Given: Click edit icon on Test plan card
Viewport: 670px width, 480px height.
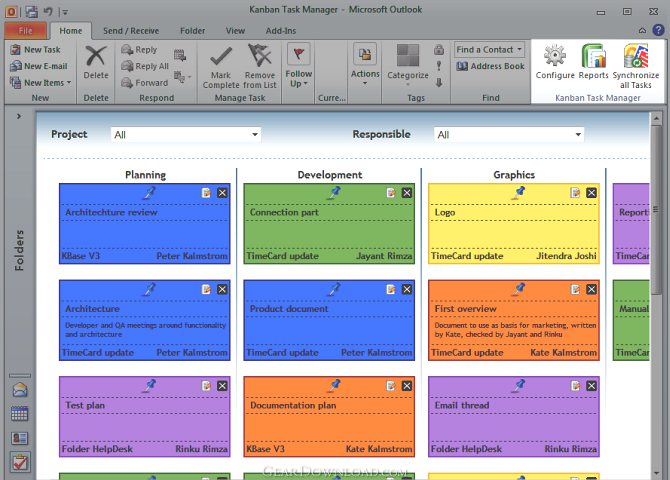Looking at the screenshot, I should click(x=206, y=386).
